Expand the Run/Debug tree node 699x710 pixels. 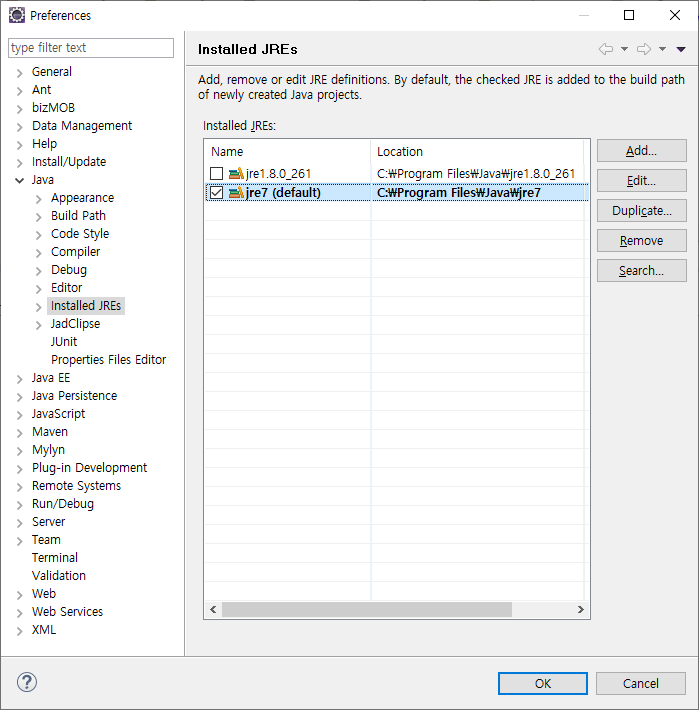pyautogui.click(x=19, y=505)
